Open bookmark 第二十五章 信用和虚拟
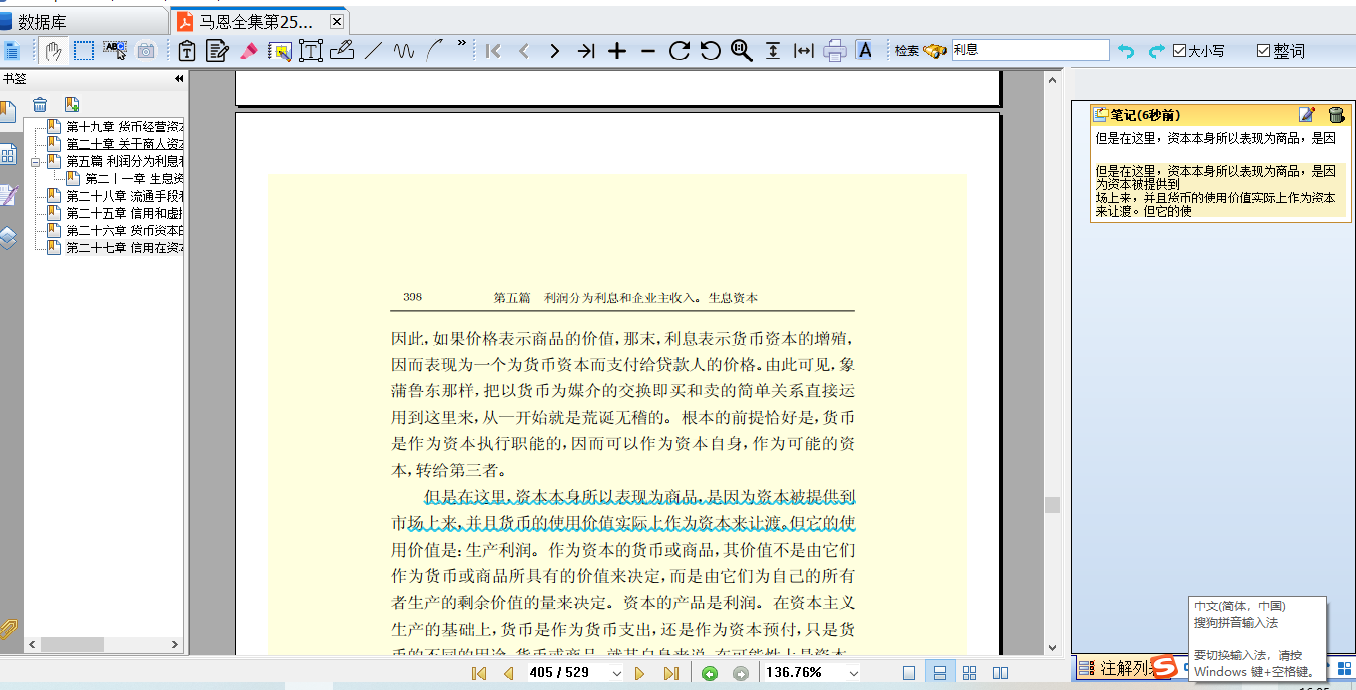Screen dimensions: 1356x690 125,213
